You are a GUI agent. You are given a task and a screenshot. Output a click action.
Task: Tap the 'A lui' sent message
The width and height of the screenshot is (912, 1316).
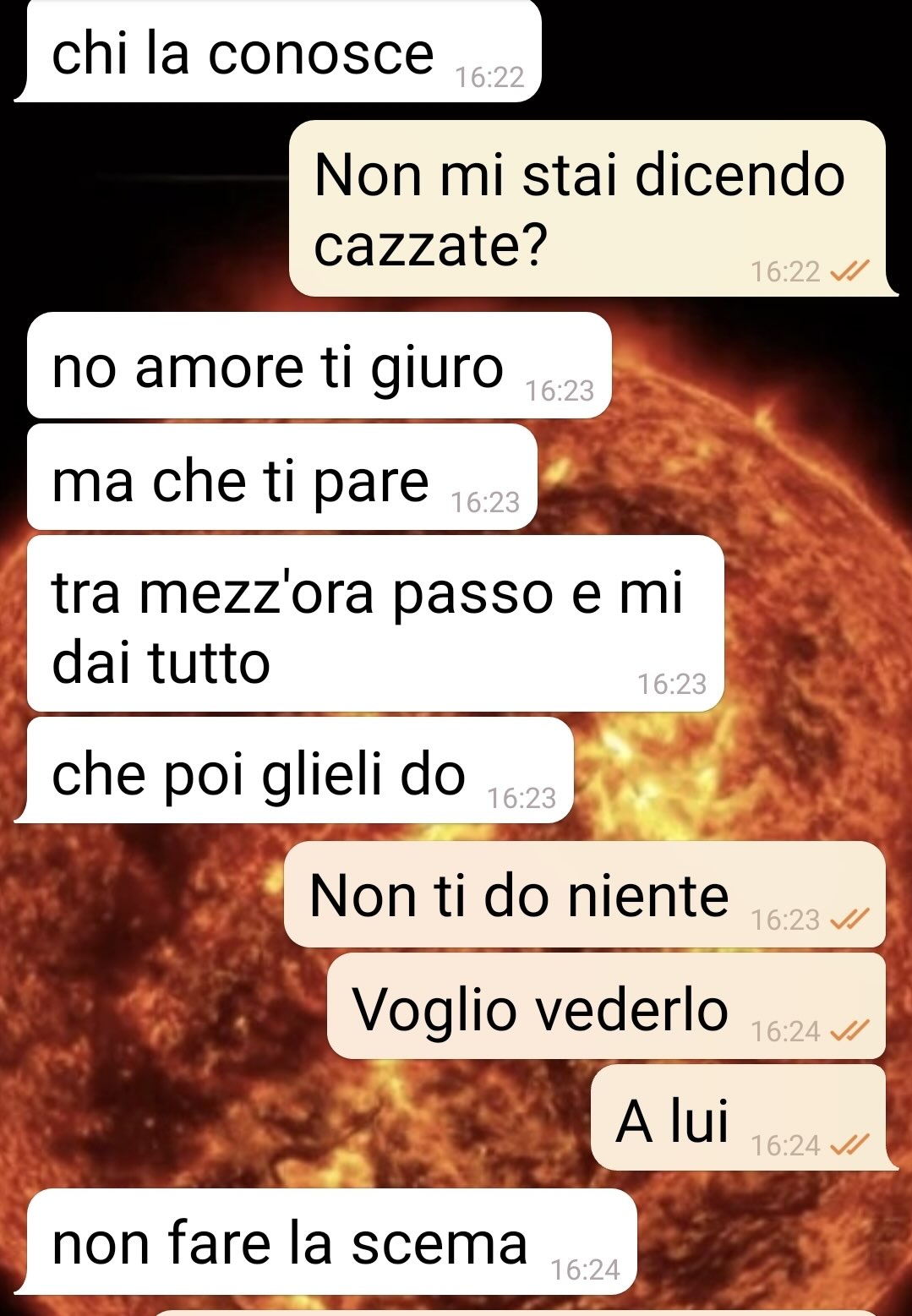click(x=744, y=1117)
